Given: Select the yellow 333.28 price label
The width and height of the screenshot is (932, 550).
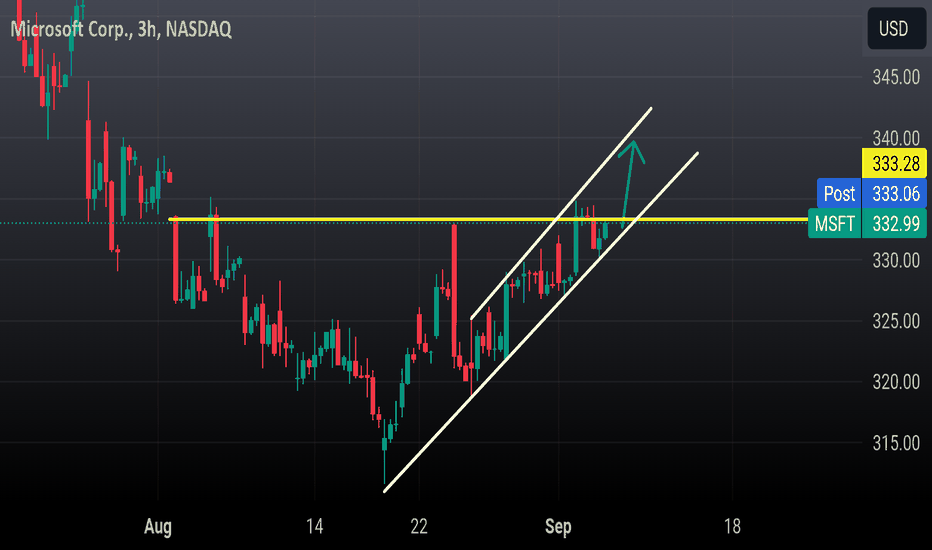Looking at the screenshot, I should coord(894,163).
